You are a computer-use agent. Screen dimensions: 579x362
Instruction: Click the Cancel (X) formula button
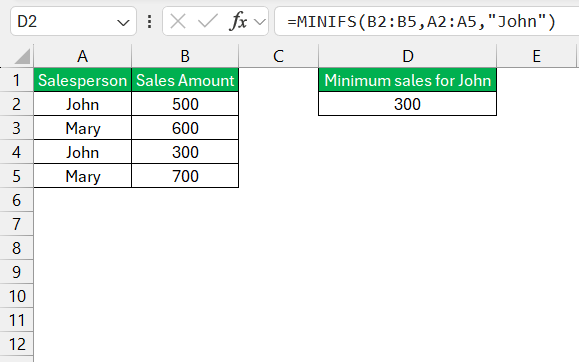(x=178, y=22)
